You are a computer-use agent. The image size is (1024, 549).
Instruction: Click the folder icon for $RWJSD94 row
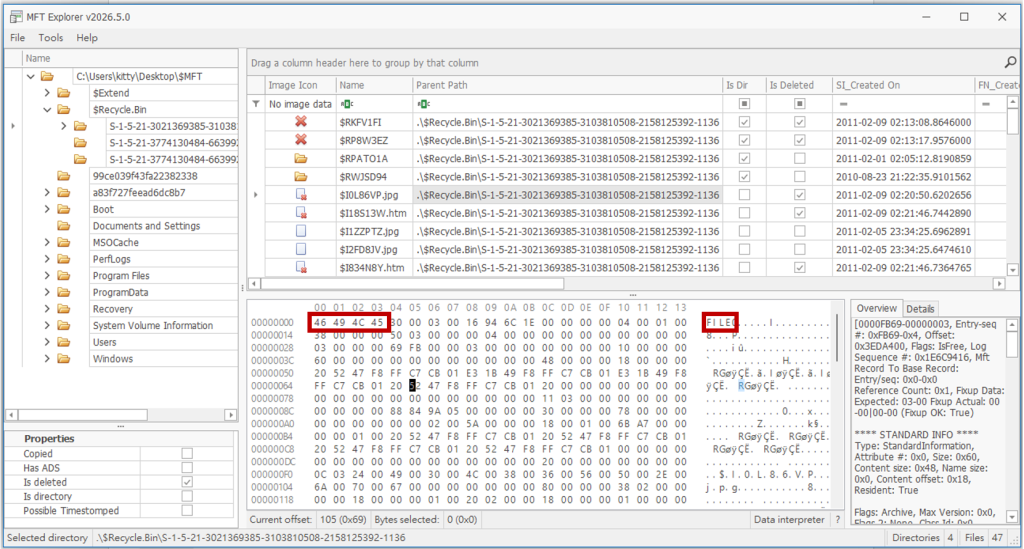pos(301,176)
